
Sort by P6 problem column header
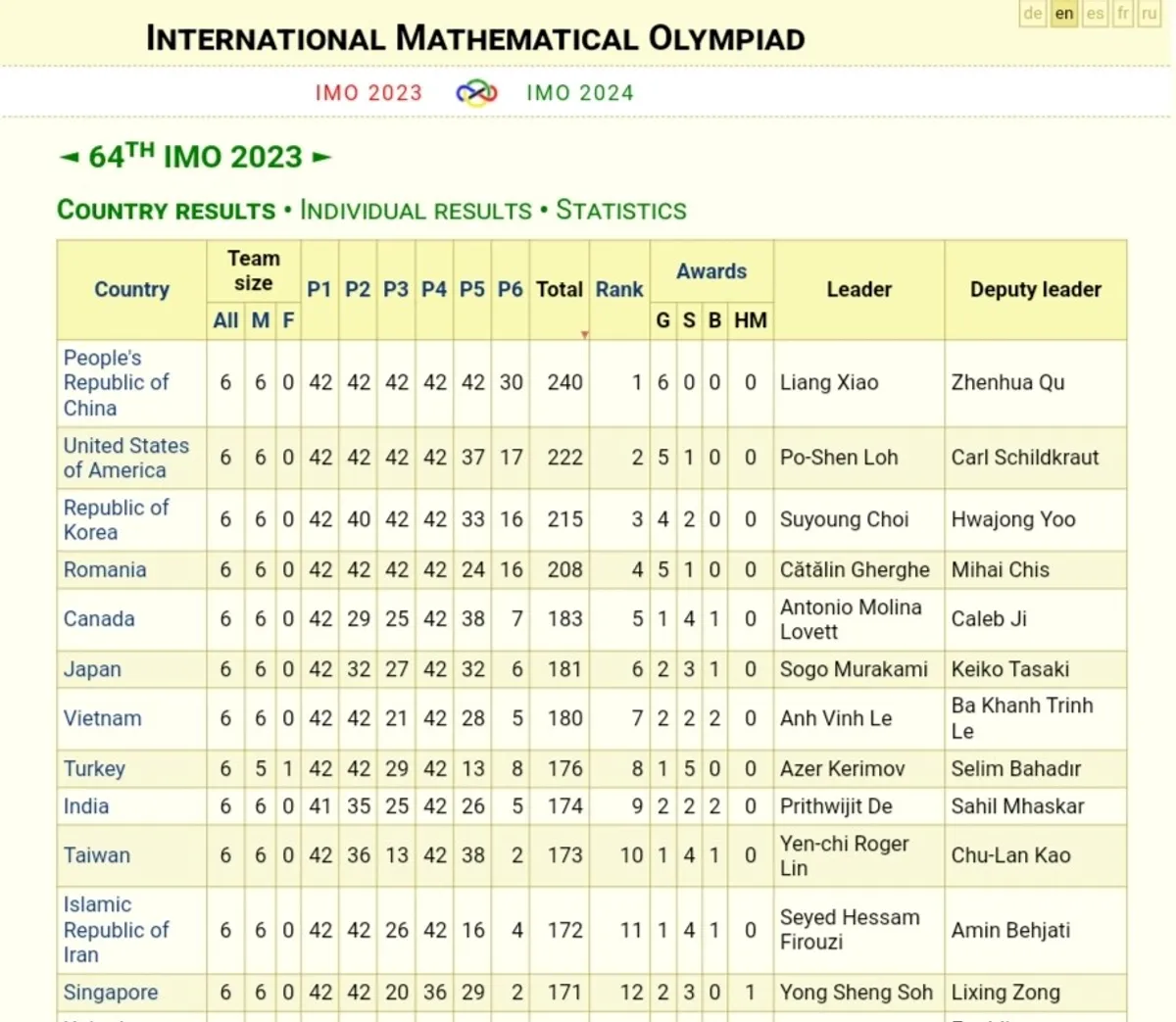tap(510, 290)
